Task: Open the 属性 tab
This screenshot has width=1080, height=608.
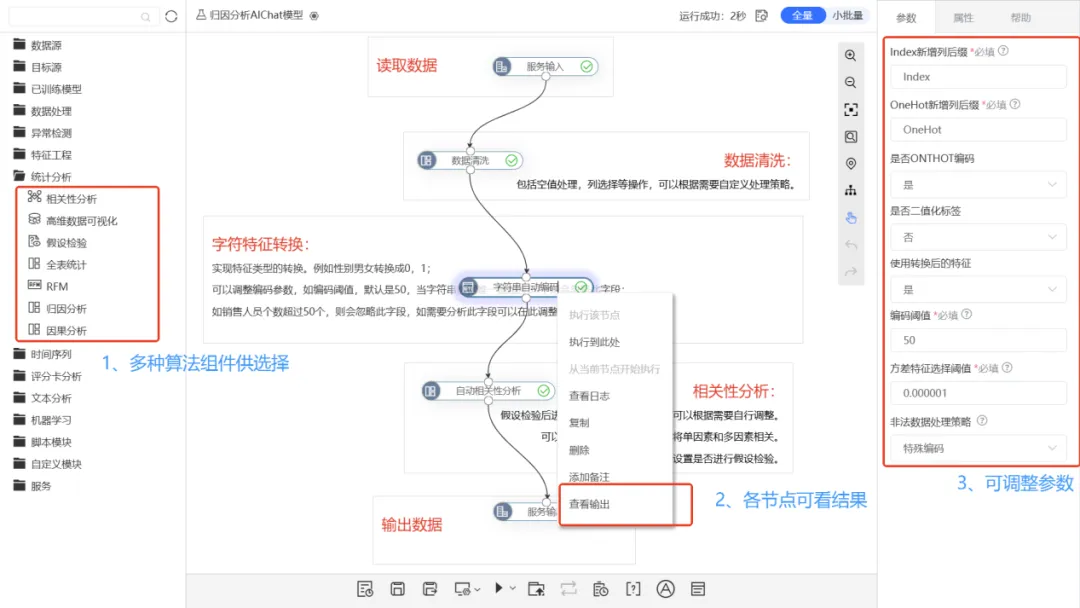Action: [963, 18]
